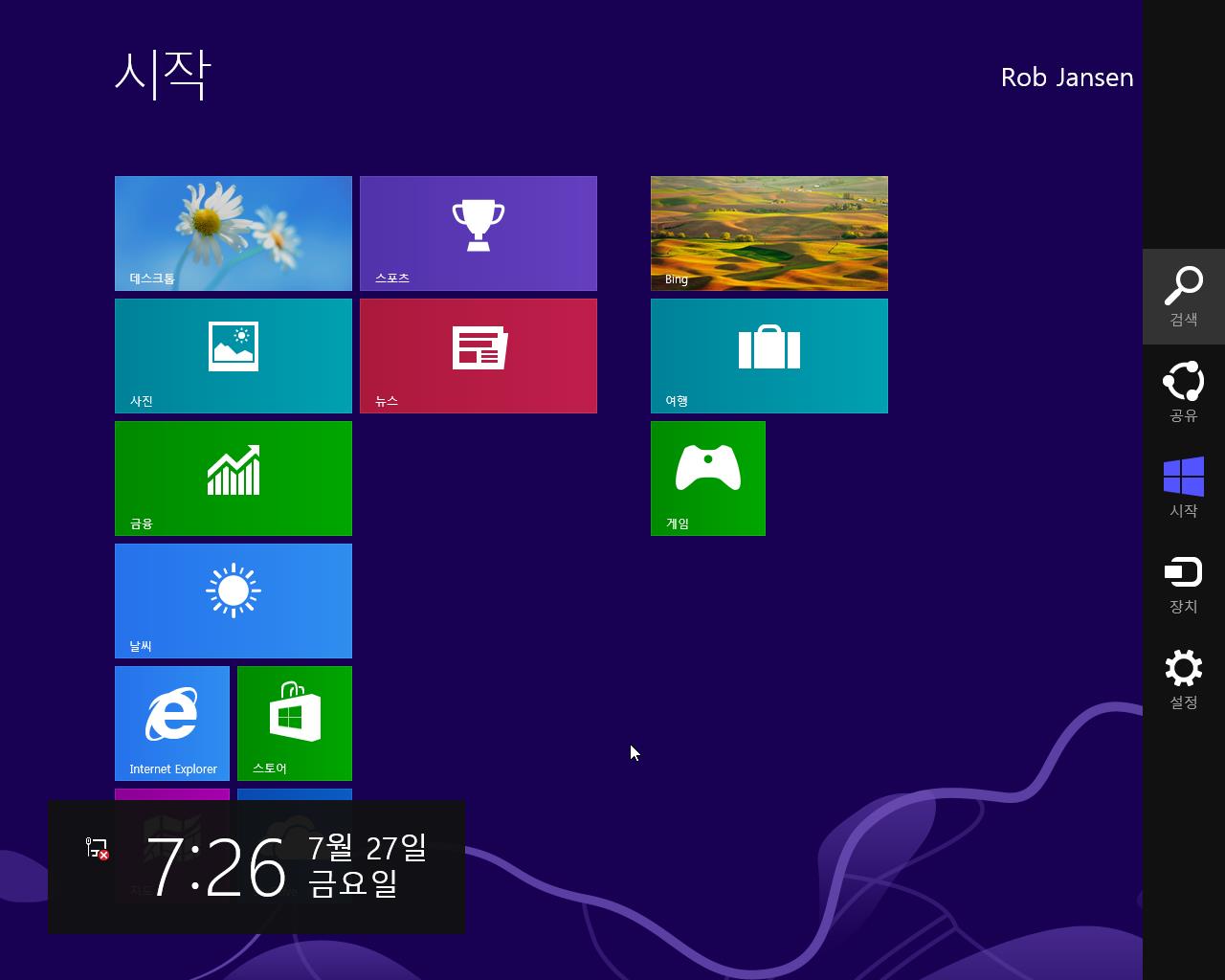Open the 스포츠 sports trophy tile
Viewport: 1225px width, 980px height.
point(479,234)
